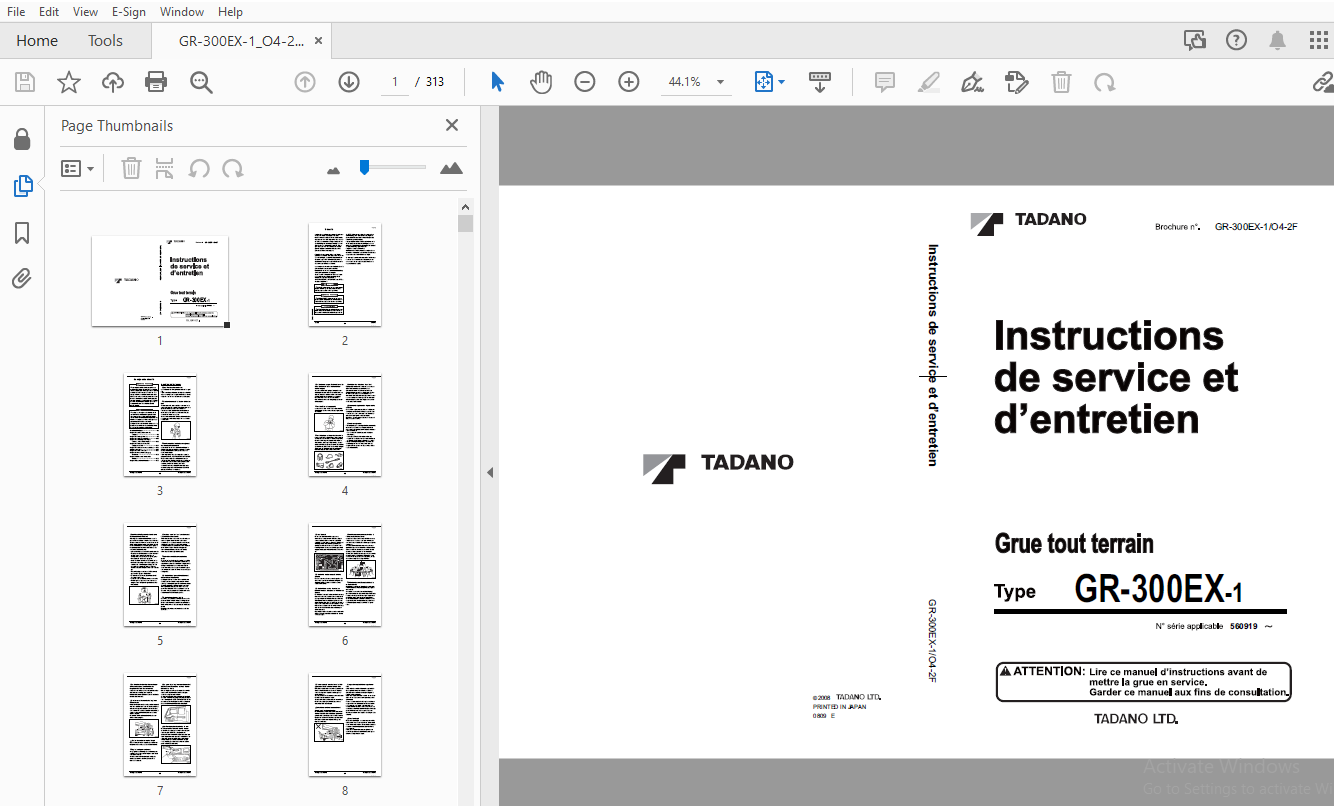
Task: Switch to the Tools tab
Action: point(105,41)
